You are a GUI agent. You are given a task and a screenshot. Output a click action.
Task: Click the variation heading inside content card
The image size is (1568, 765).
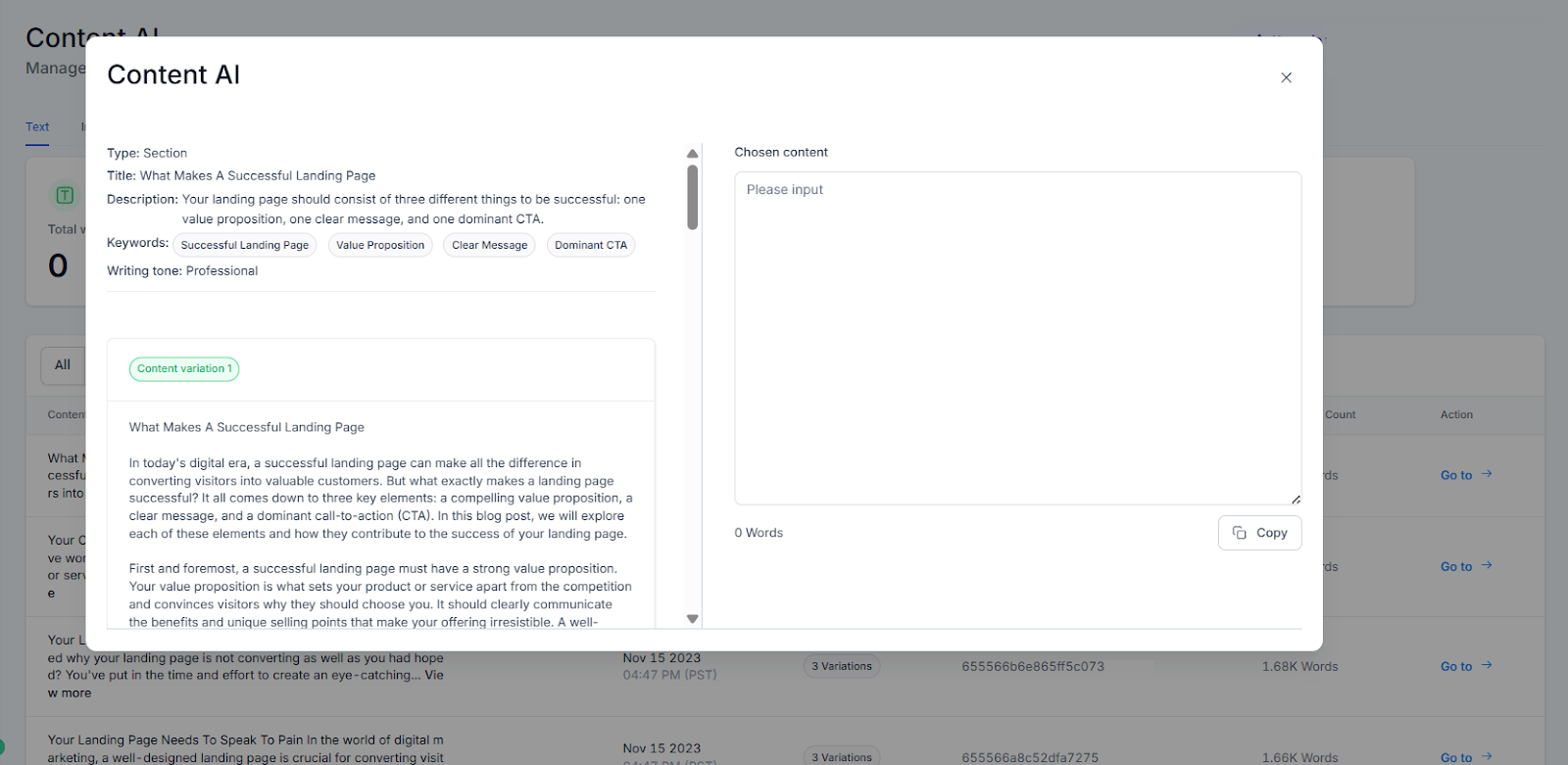[247, 427]
